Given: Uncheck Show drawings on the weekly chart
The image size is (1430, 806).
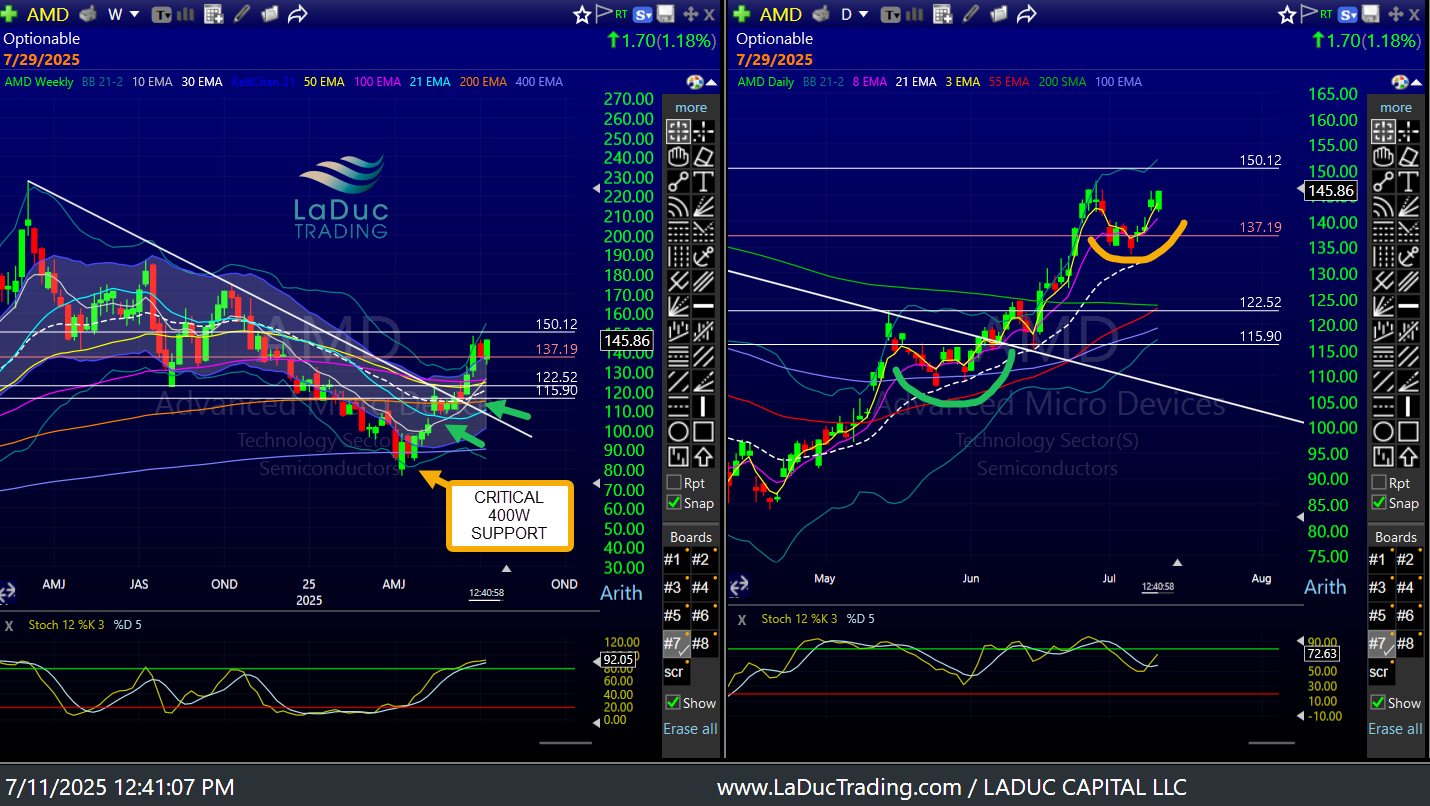Looking at the screenshot, I should tap(674, 703).
